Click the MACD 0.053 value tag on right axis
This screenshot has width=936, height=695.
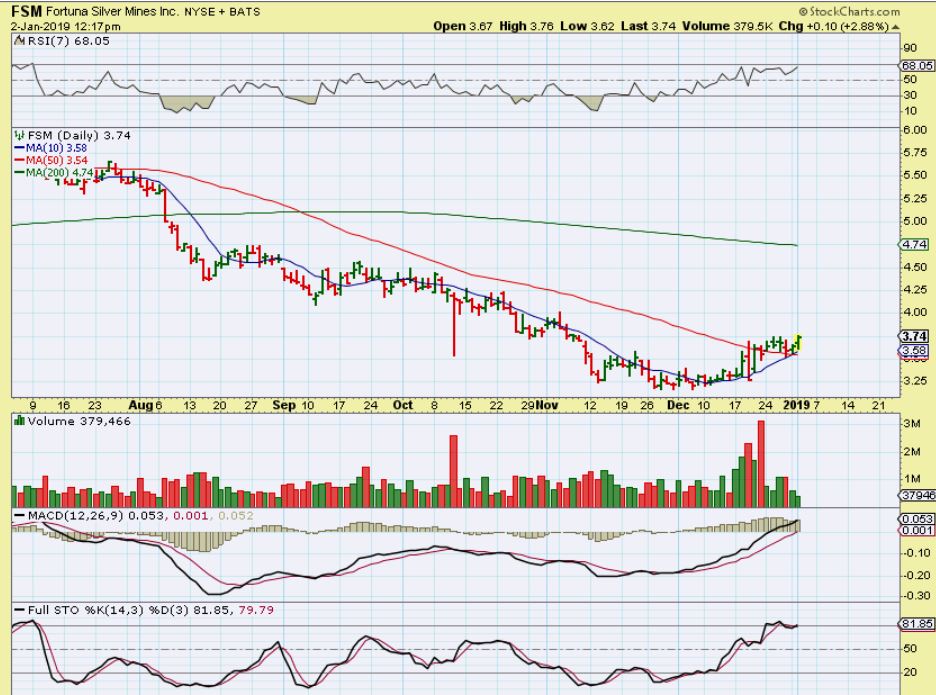tap(917, 519)
